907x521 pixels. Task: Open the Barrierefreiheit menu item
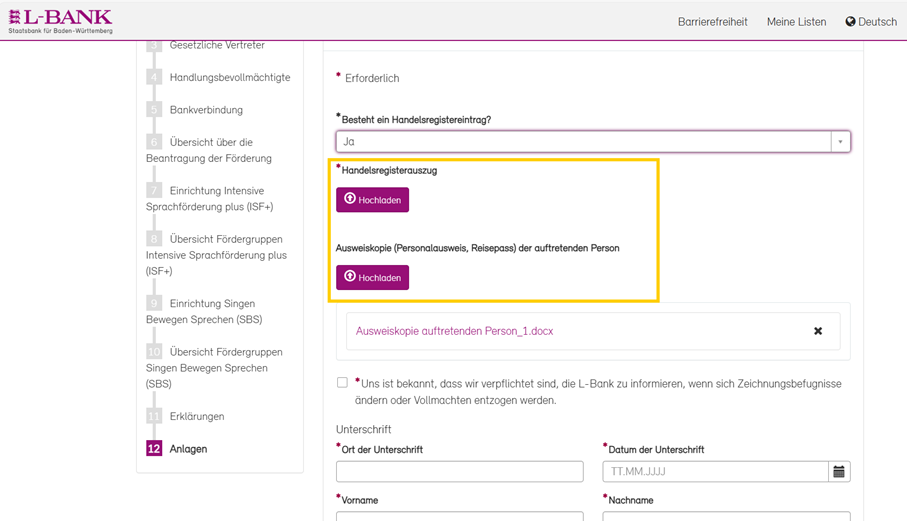pos(712,22)
